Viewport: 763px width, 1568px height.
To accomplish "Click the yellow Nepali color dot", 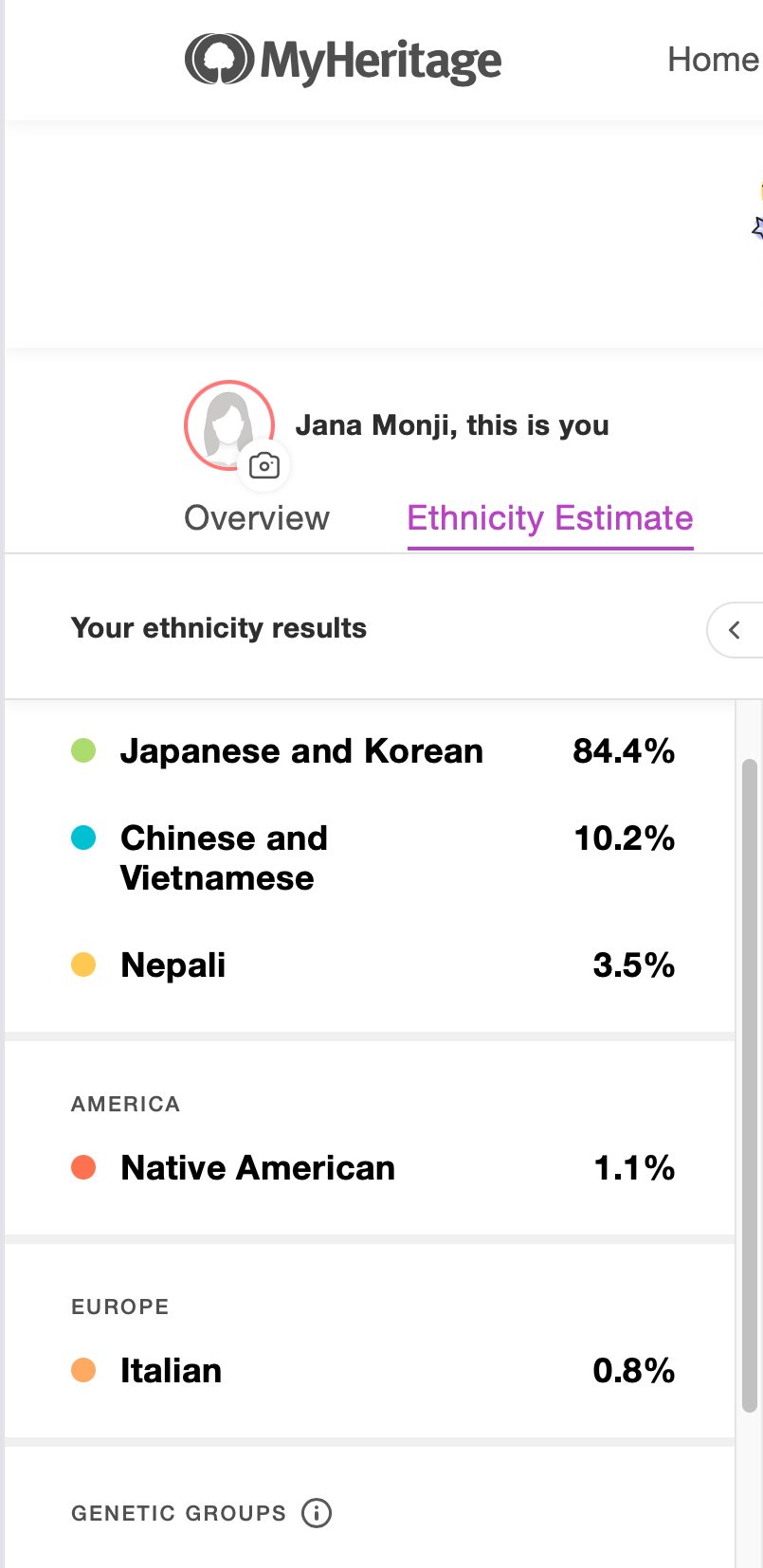I will click(83, 964).
